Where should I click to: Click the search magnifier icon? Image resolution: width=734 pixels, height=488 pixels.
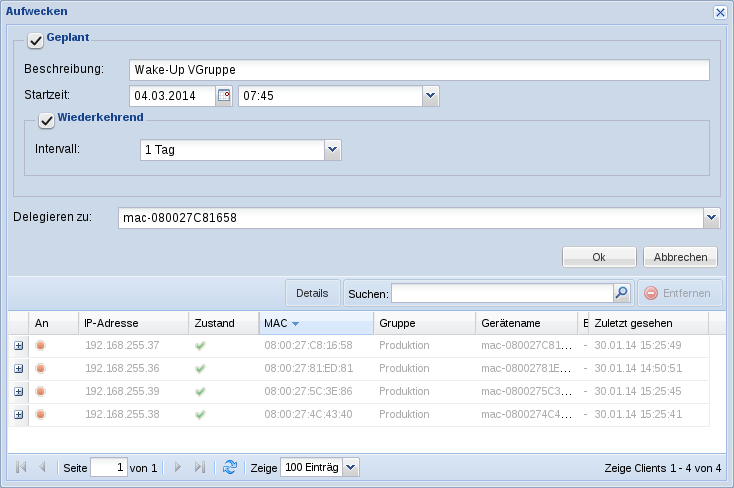tap(621, 293)
